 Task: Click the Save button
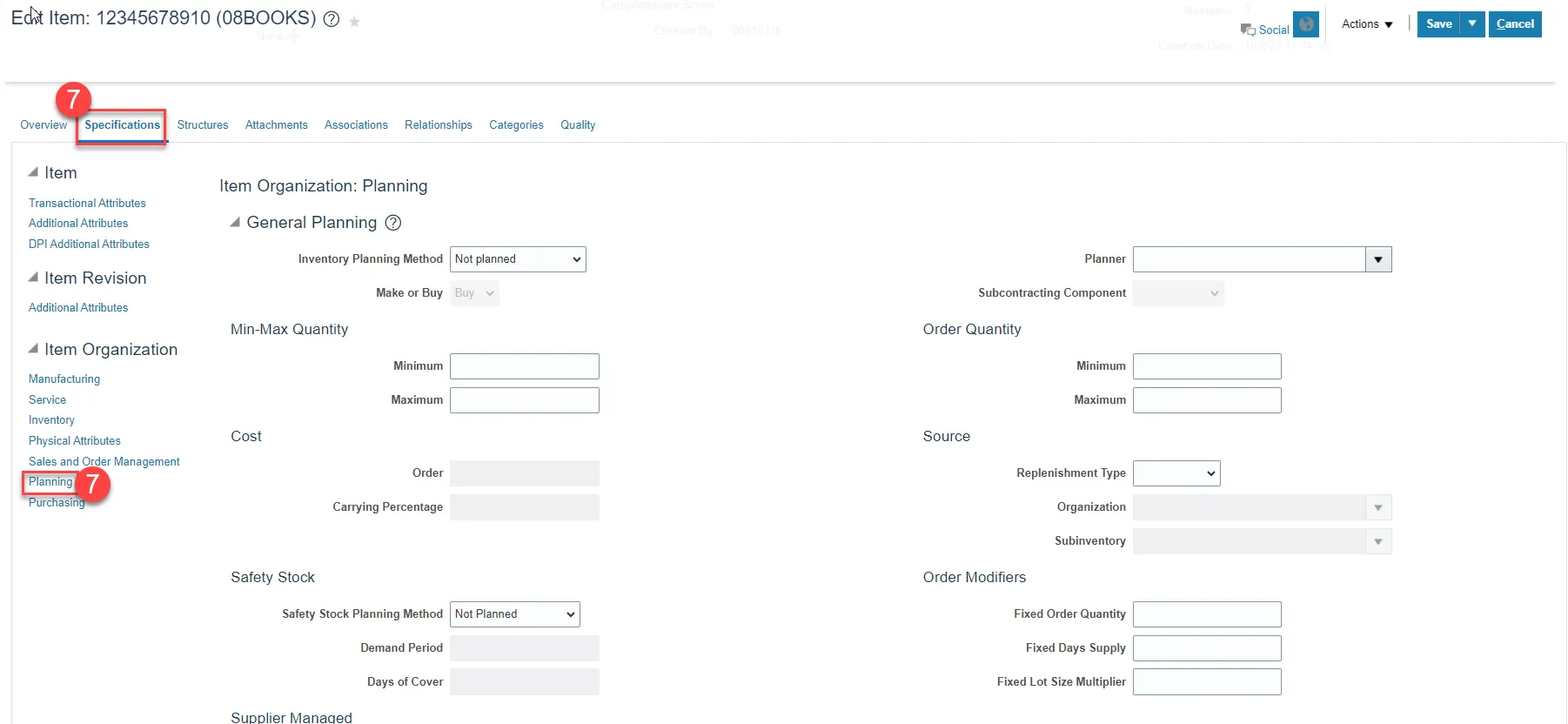tap(1438, 24)
